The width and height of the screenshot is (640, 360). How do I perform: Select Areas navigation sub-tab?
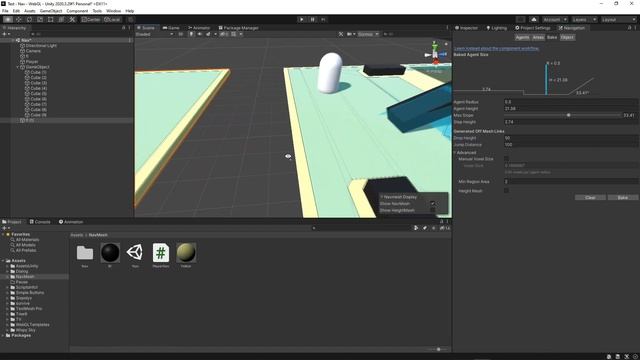pos(538,37)
